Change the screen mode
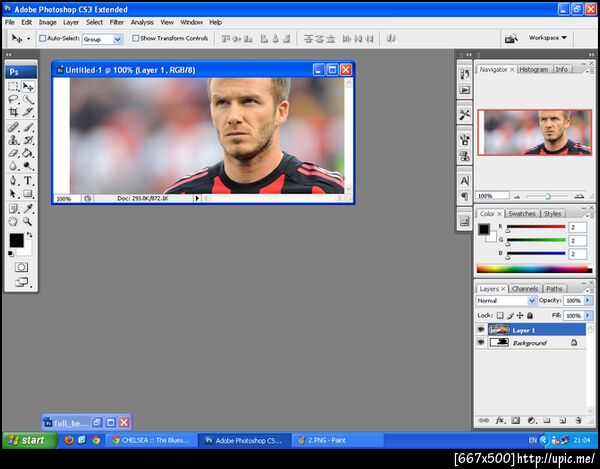Image resolution: width=600 pixels, height=469 pixels. coord(21,282)
